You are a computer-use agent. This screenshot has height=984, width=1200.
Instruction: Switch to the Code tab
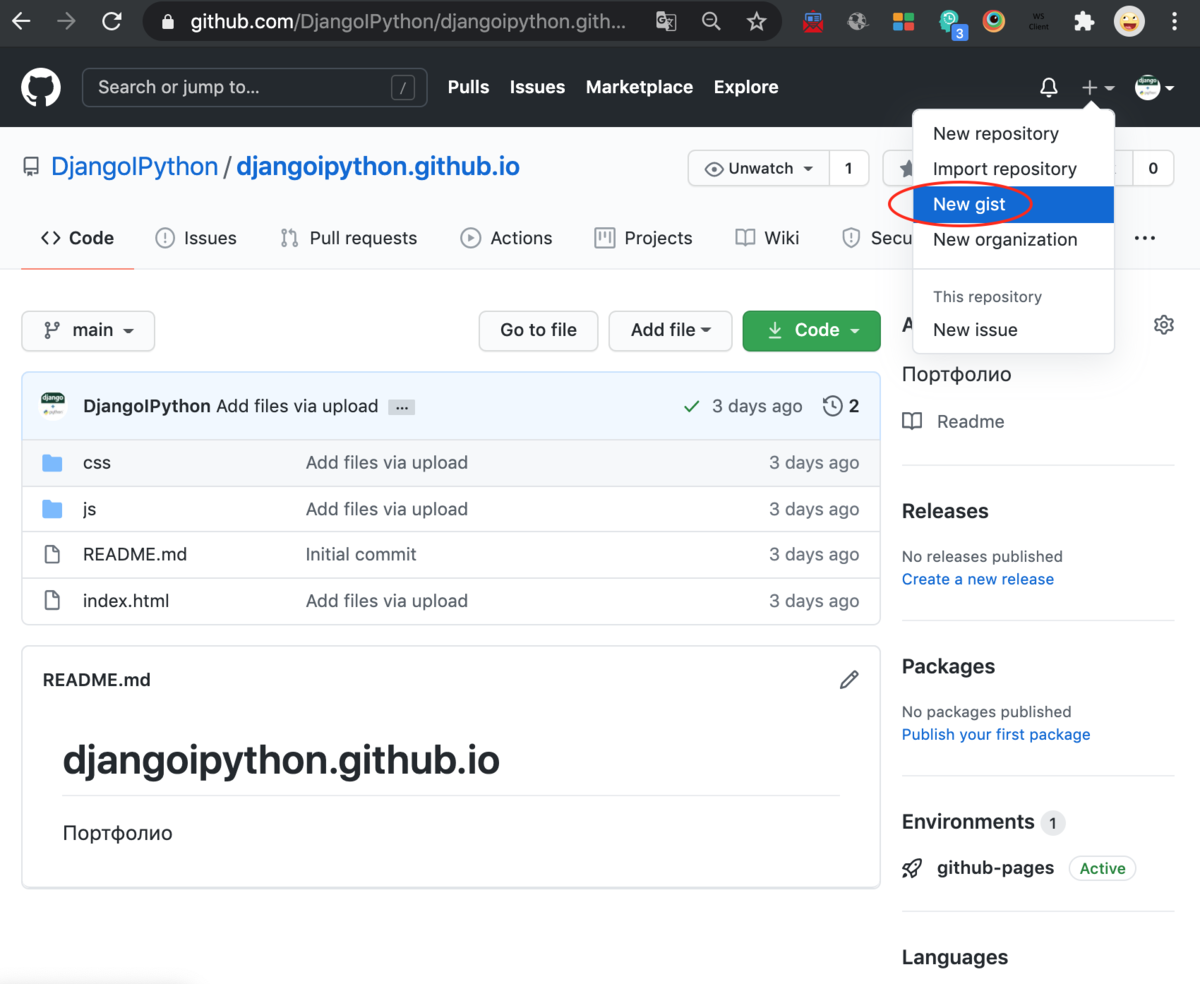[x=77, y=238]
